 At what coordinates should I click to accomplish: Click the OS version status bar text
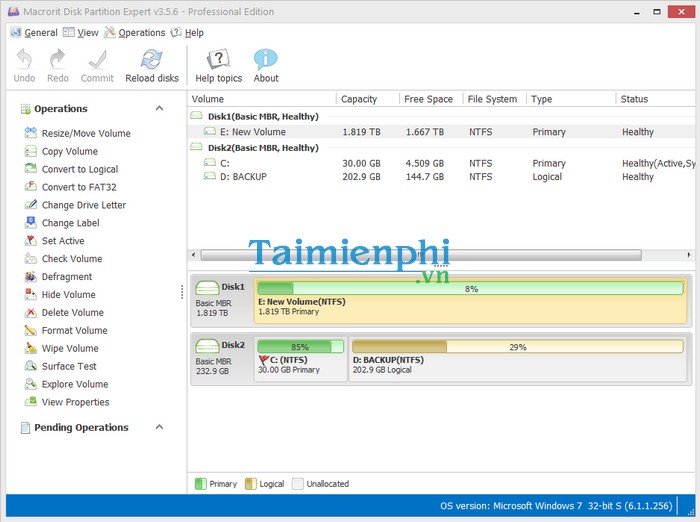[556, 506]
